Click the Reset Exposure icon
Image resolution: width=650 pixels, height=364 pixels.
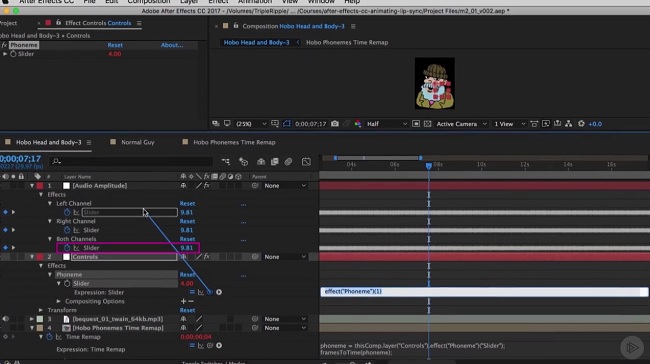click(x=581, y=124)
